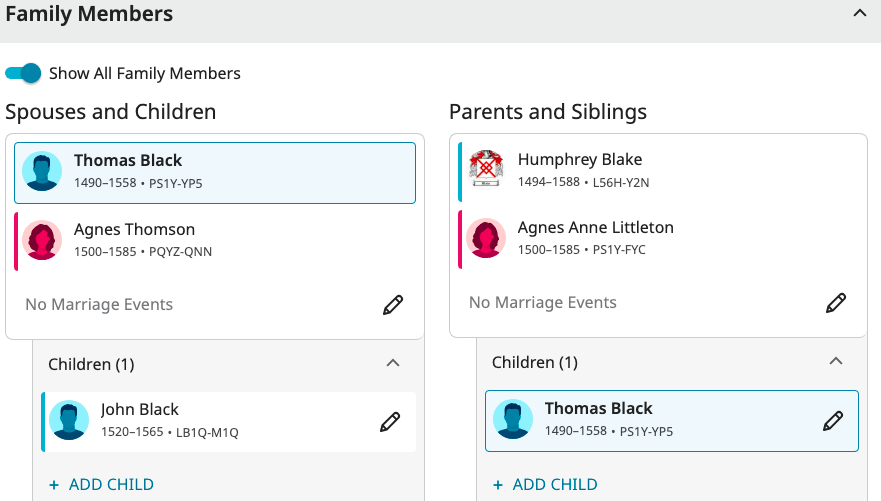Collapse the Family Members section
The width and height of the screenshot is (881, 501).
(859, 14)
